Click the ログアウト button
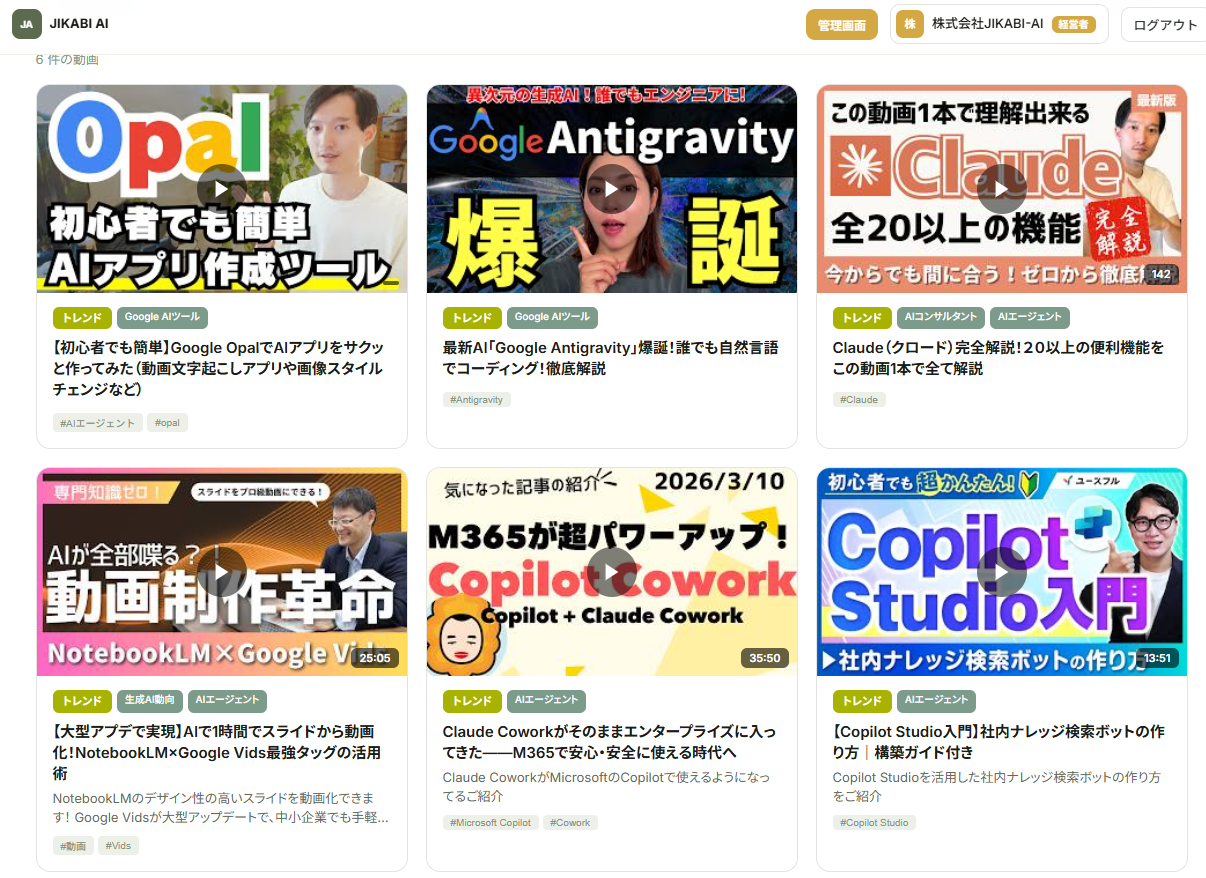 pos(1165,25)
